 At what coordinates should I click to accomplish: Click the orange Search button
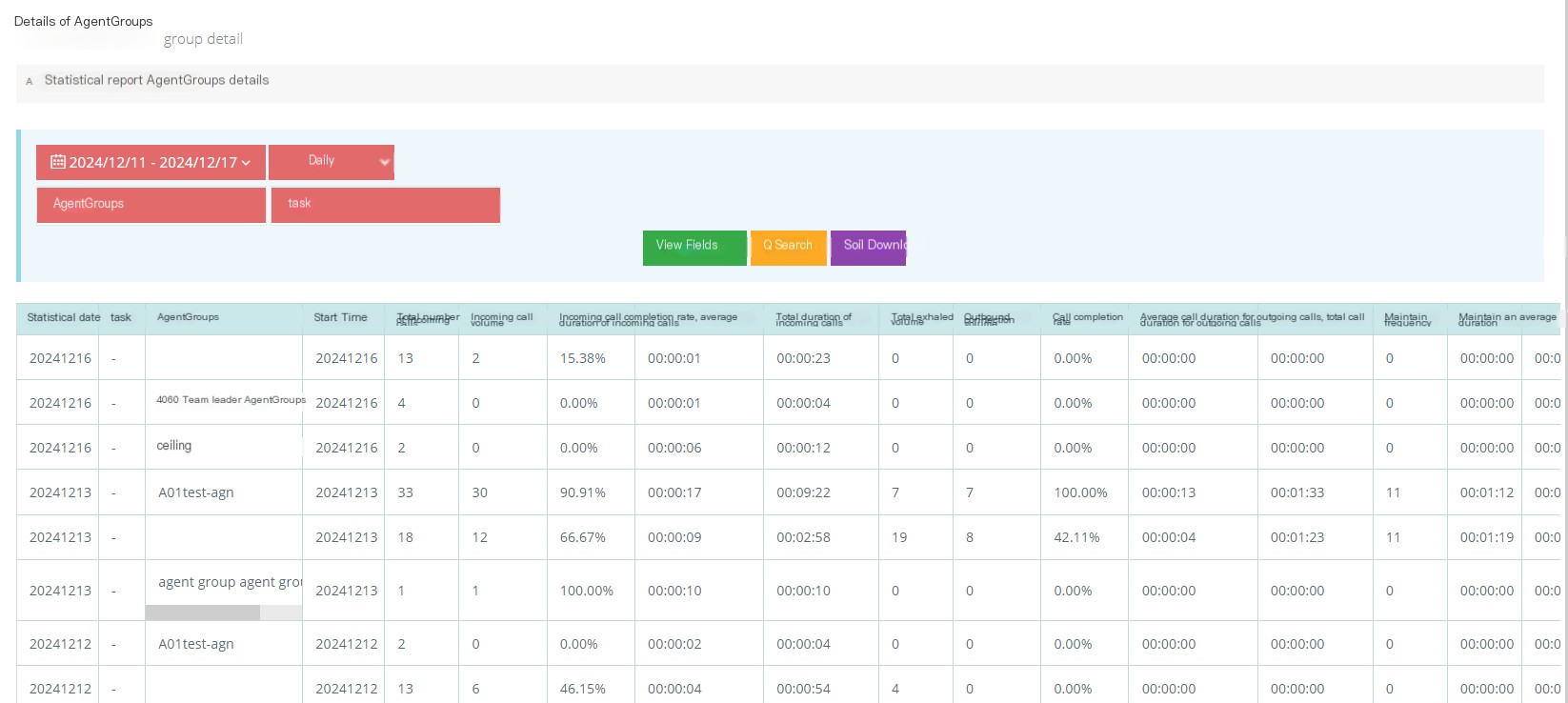point(788,248)
